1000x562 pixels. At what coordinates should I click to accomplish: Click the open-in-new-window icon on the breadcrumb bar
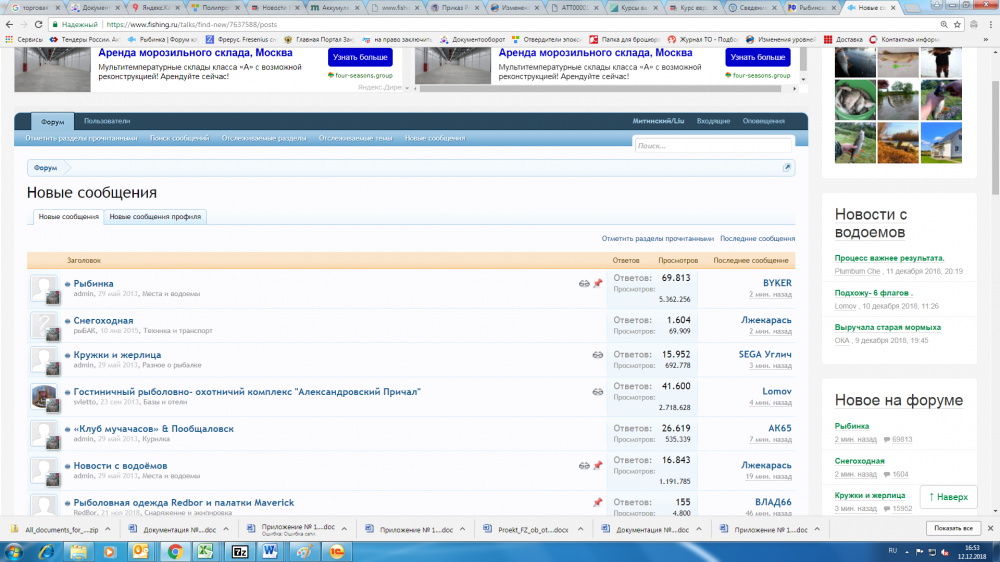(x=786, y=168)
